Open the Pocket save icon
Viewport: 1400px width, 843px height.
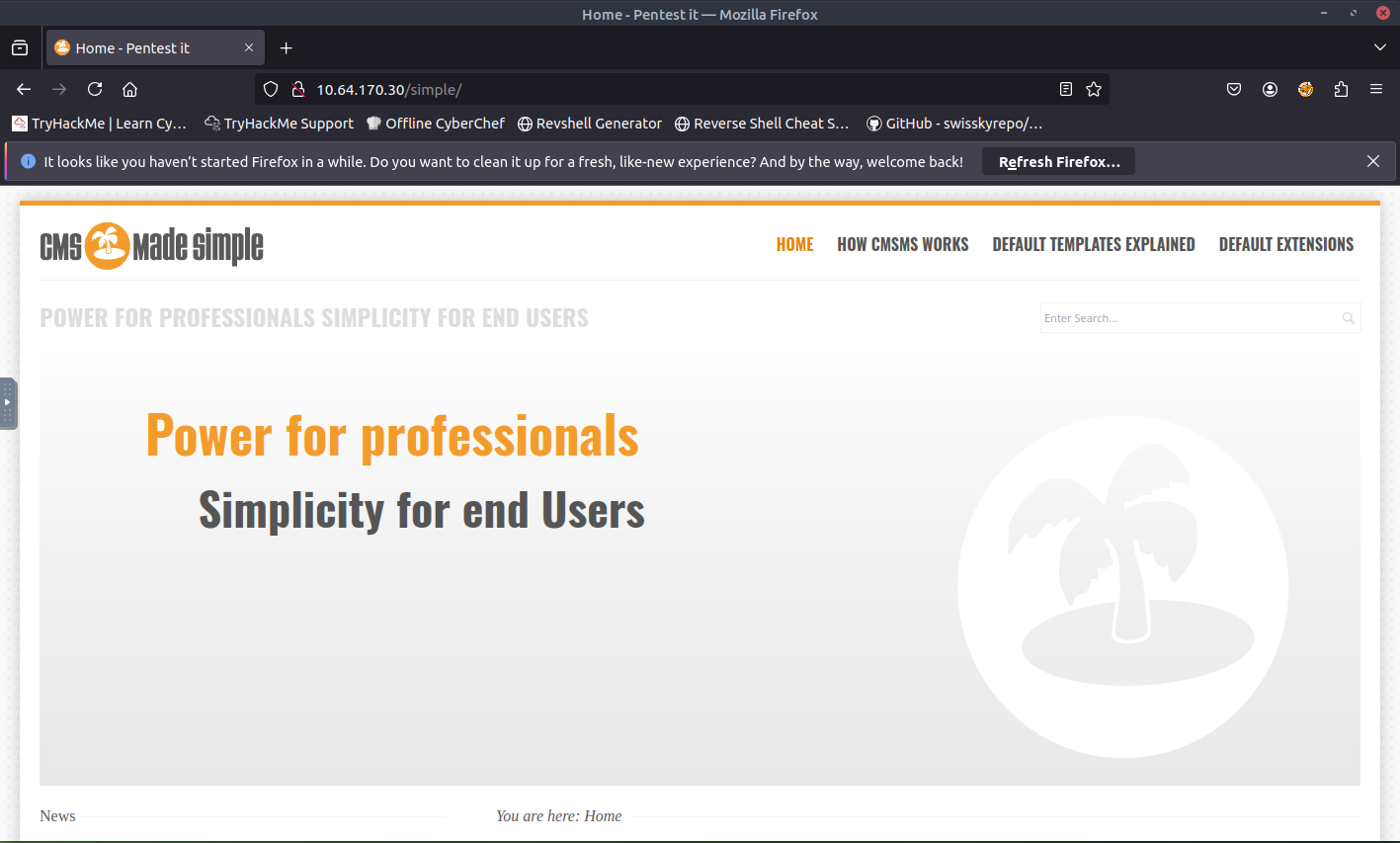click(x=1234, y=89)
